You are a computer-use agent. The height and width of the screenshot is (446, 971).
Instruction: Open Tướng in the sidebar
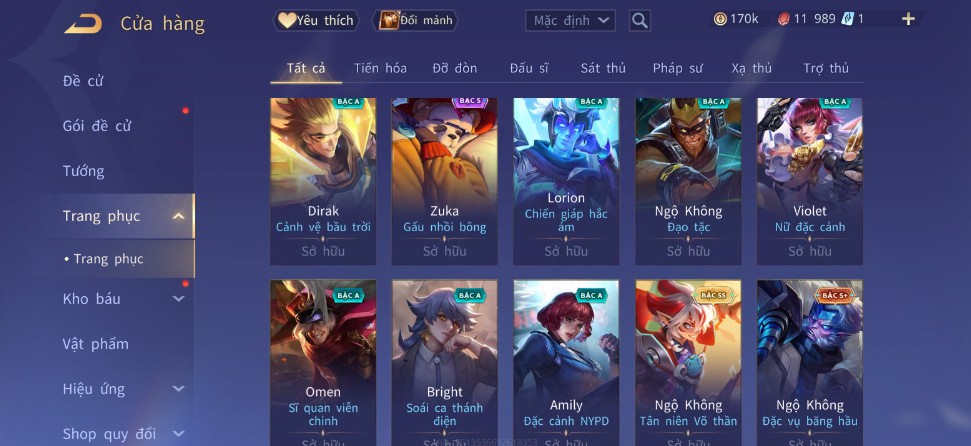(x=84, y=171)
